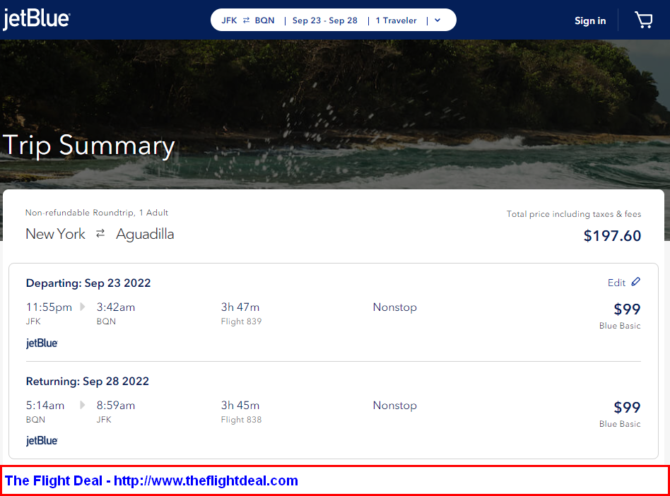Click Flight 839 label

coord(241,322)
